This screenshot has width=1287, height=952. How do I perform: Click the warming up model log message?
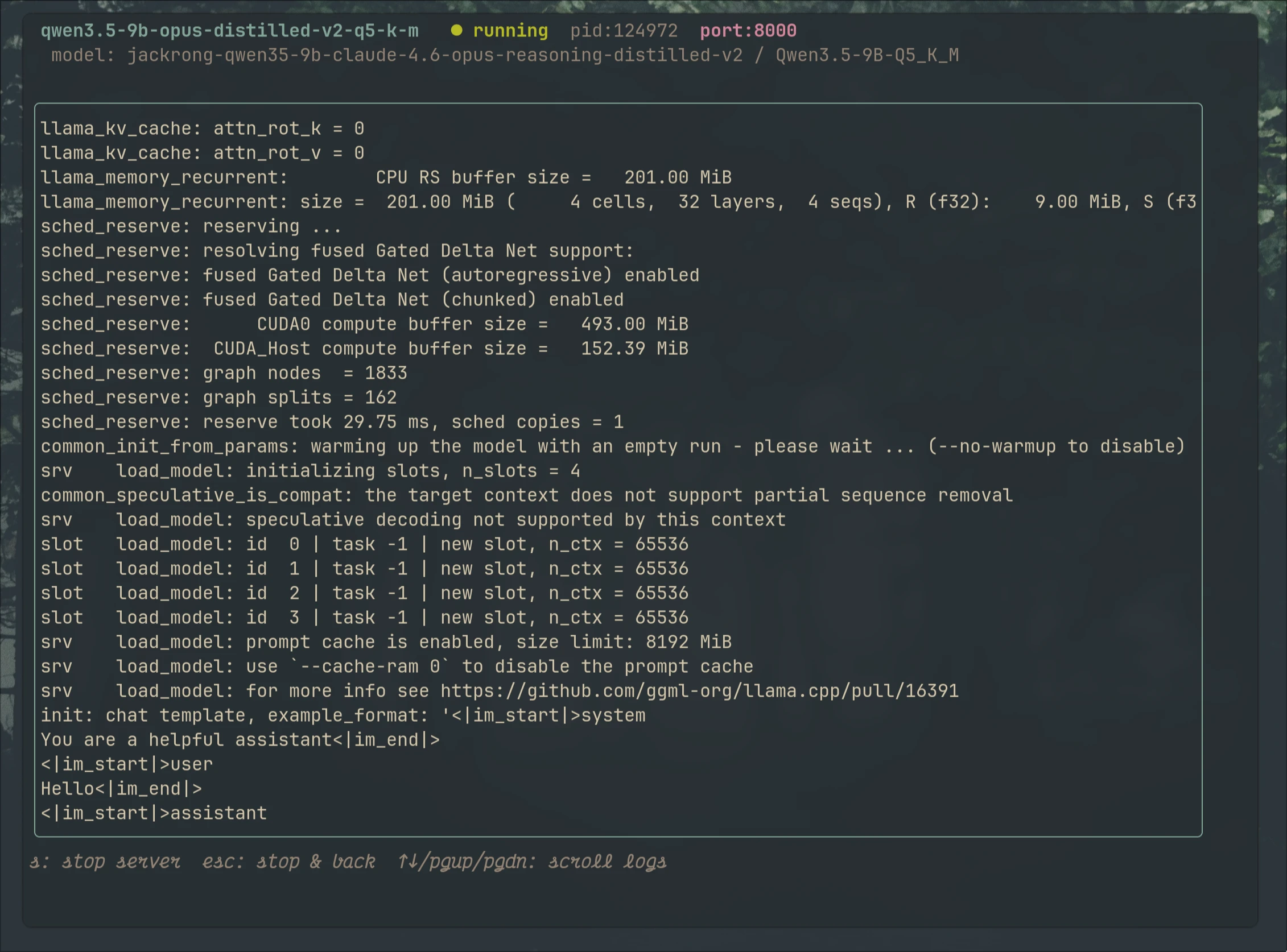pyautogui.click(x=611, y=446)
